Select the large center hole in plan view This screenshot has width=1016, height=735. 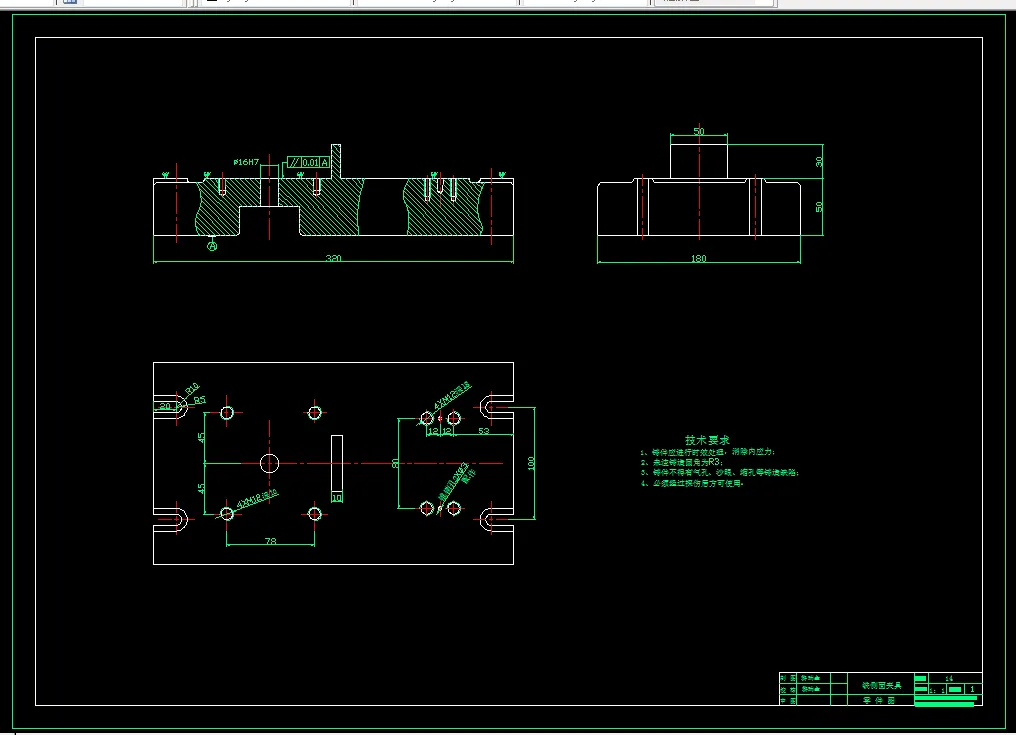click(270, 463)
